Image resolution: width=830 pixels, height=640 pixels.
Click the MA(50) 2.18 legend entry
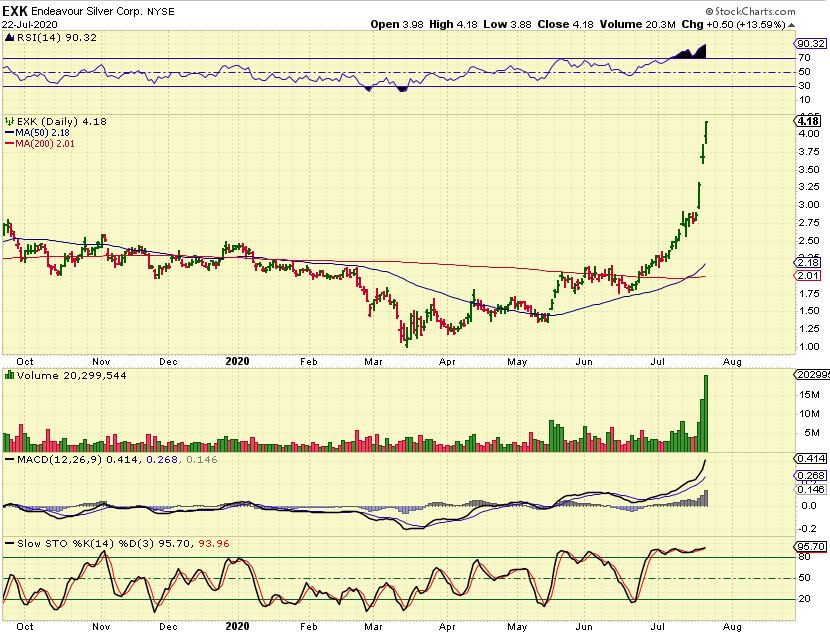click(x=42, y=133)
